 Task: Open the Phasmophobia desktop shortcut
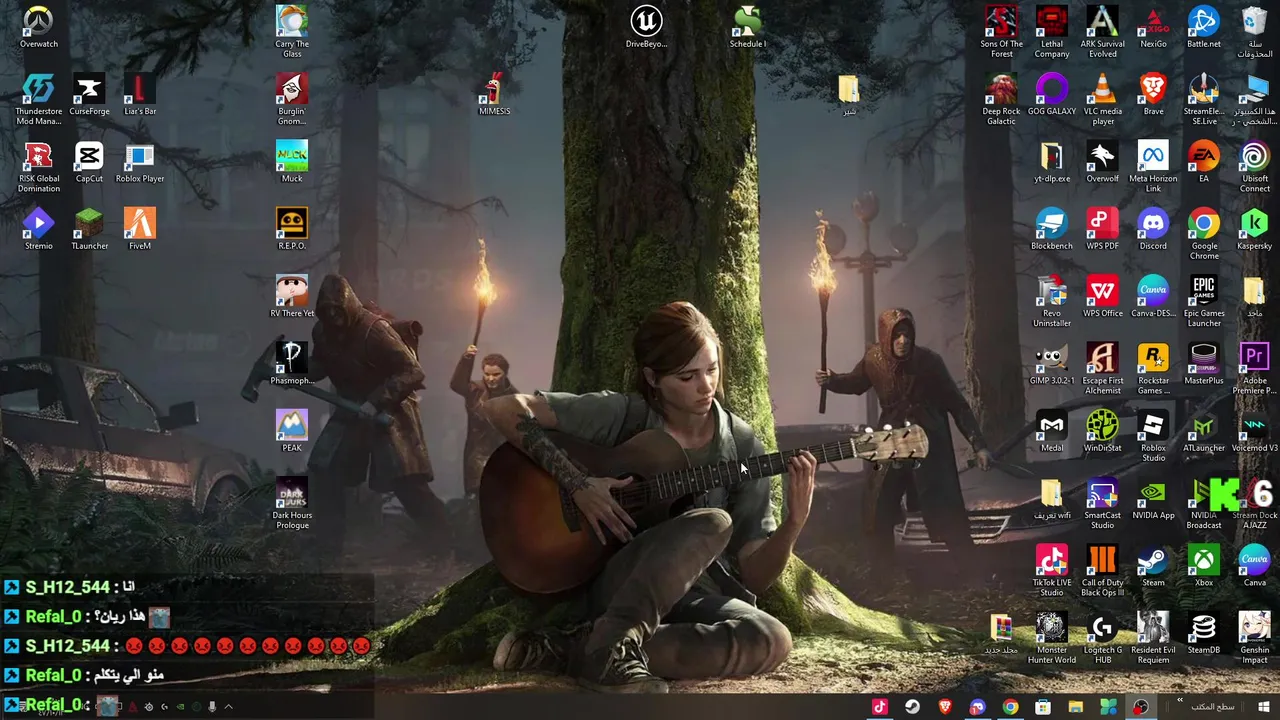[x=292, y=364]
